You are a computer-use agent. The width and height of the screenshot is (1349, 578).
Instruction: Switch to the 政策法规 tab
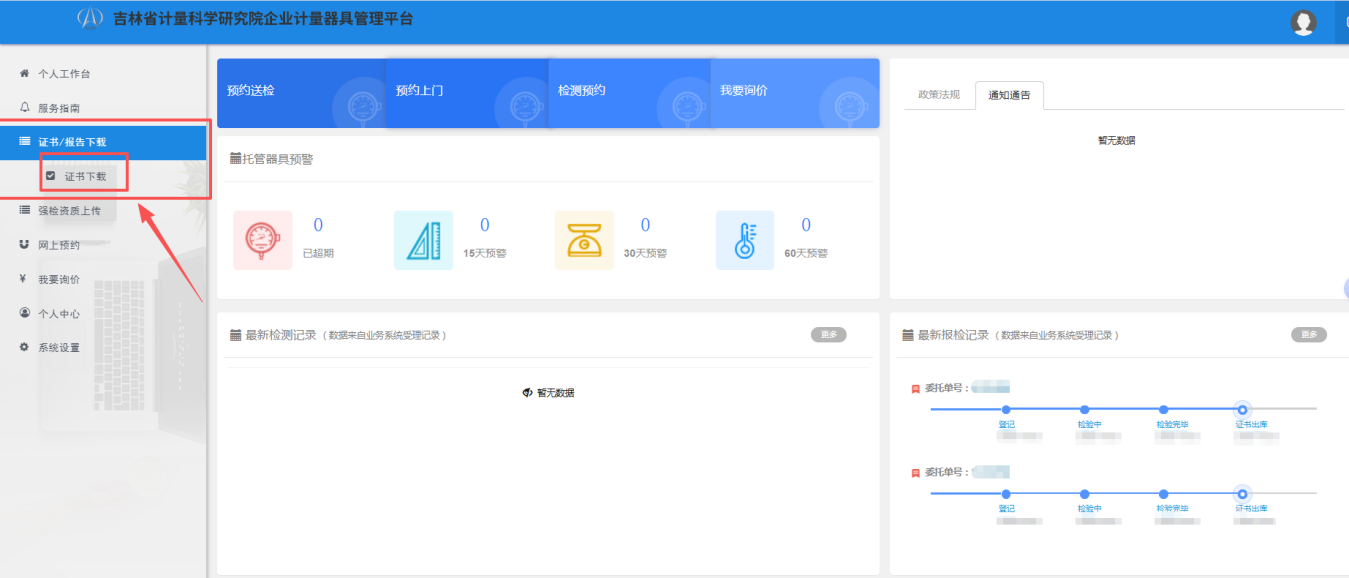point(940,94)
